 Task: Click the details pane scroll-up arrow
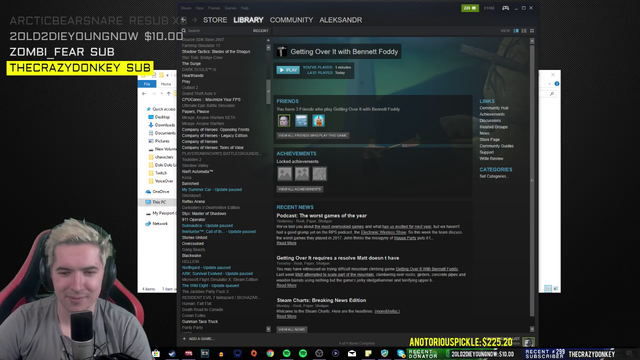coord(532,41)
